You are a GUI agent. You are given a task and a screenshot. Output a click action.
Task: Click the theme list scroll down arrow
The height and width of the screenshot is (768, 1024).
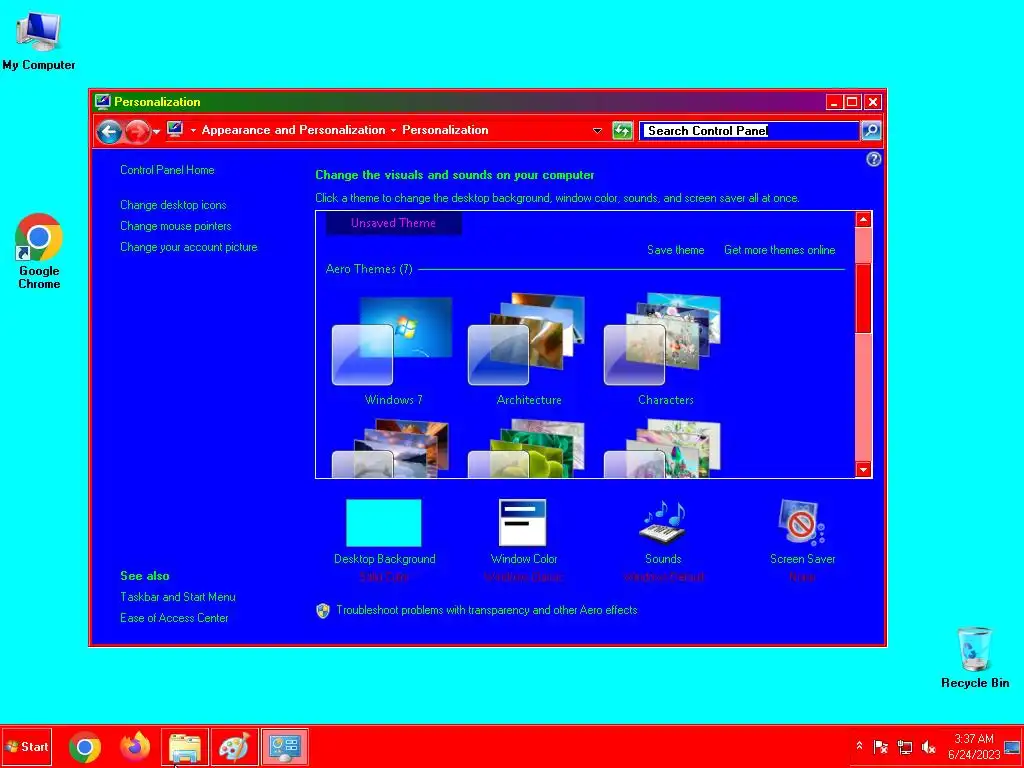click(x=863, y=470)
